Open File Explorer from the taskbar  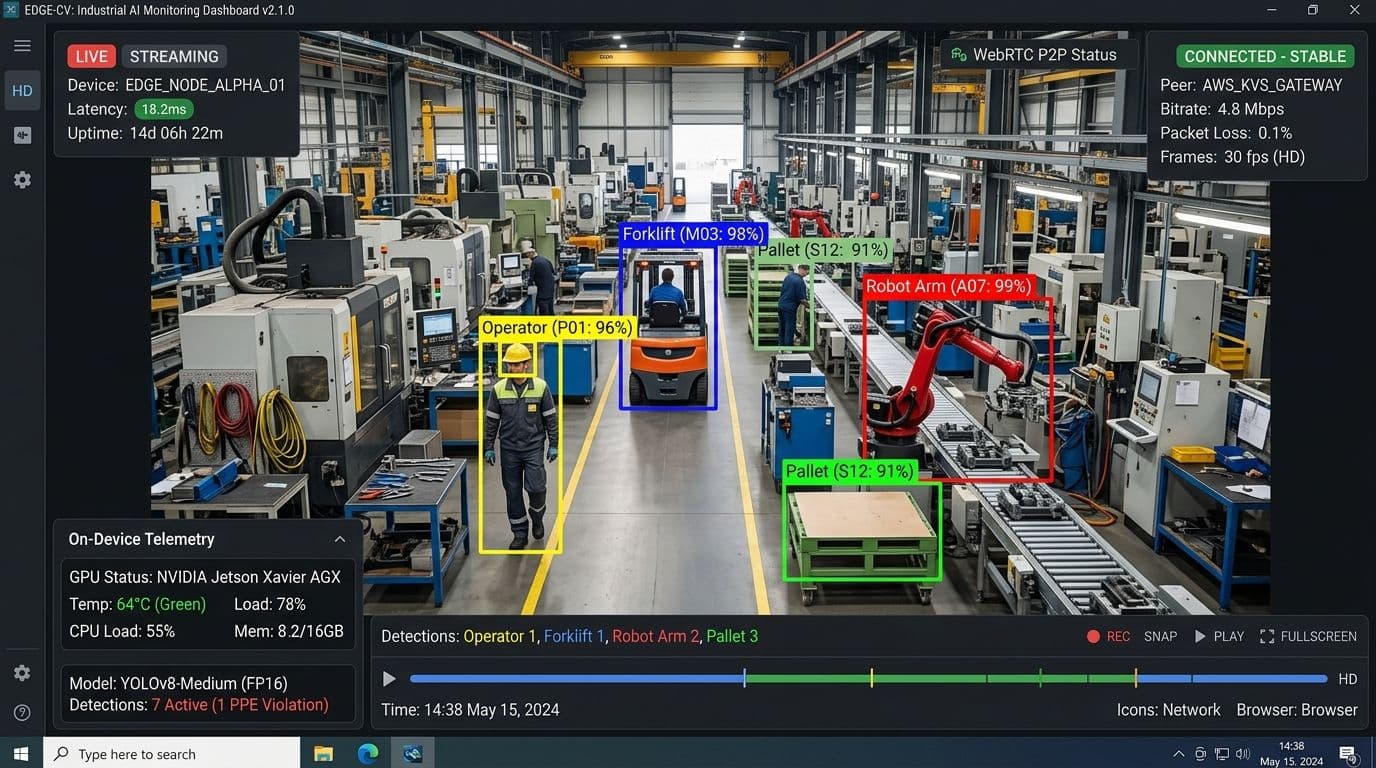point(323,754)
